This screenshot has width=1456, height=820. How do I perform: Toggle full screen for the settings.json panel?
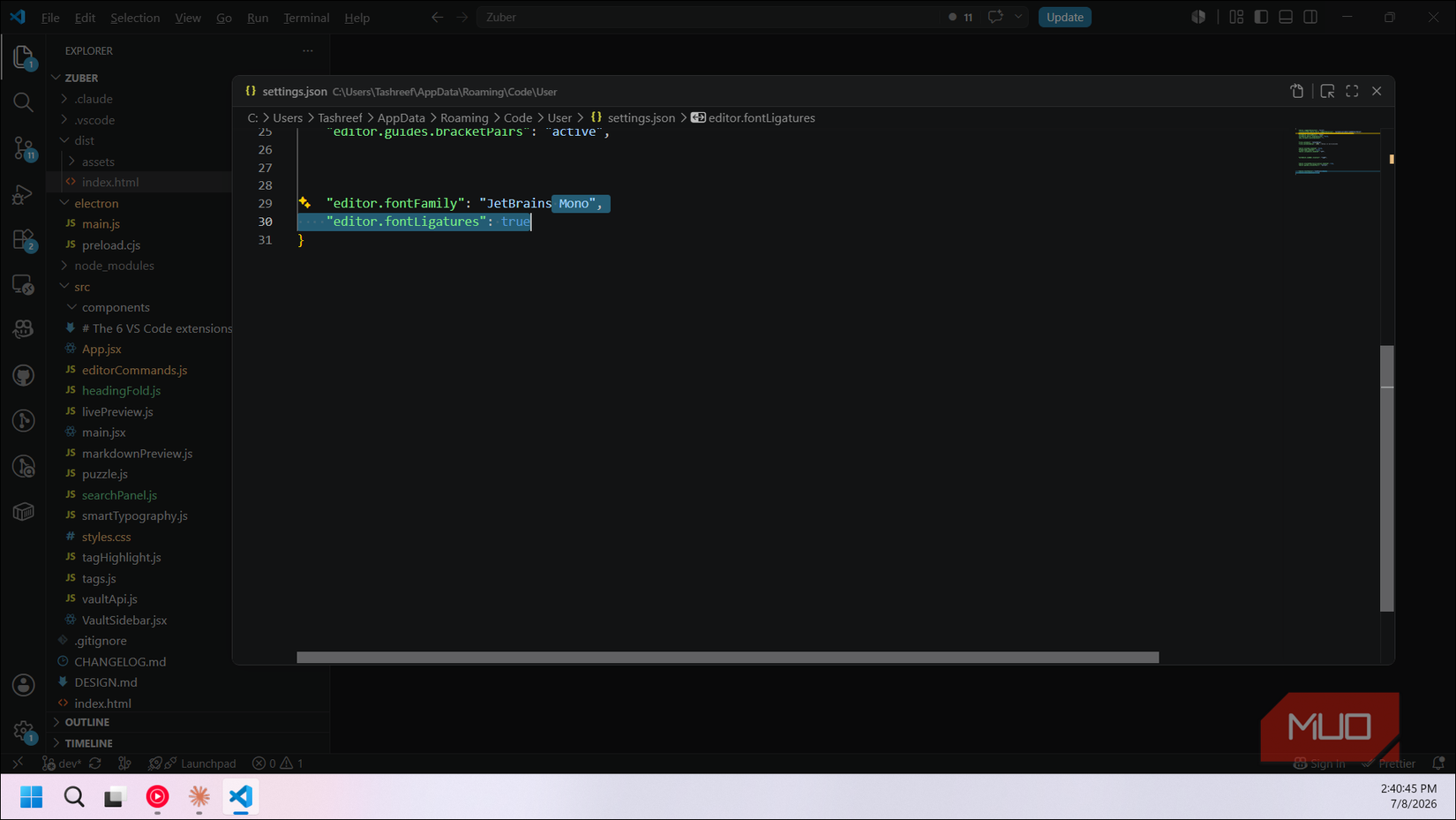[x=1352, y=91]
